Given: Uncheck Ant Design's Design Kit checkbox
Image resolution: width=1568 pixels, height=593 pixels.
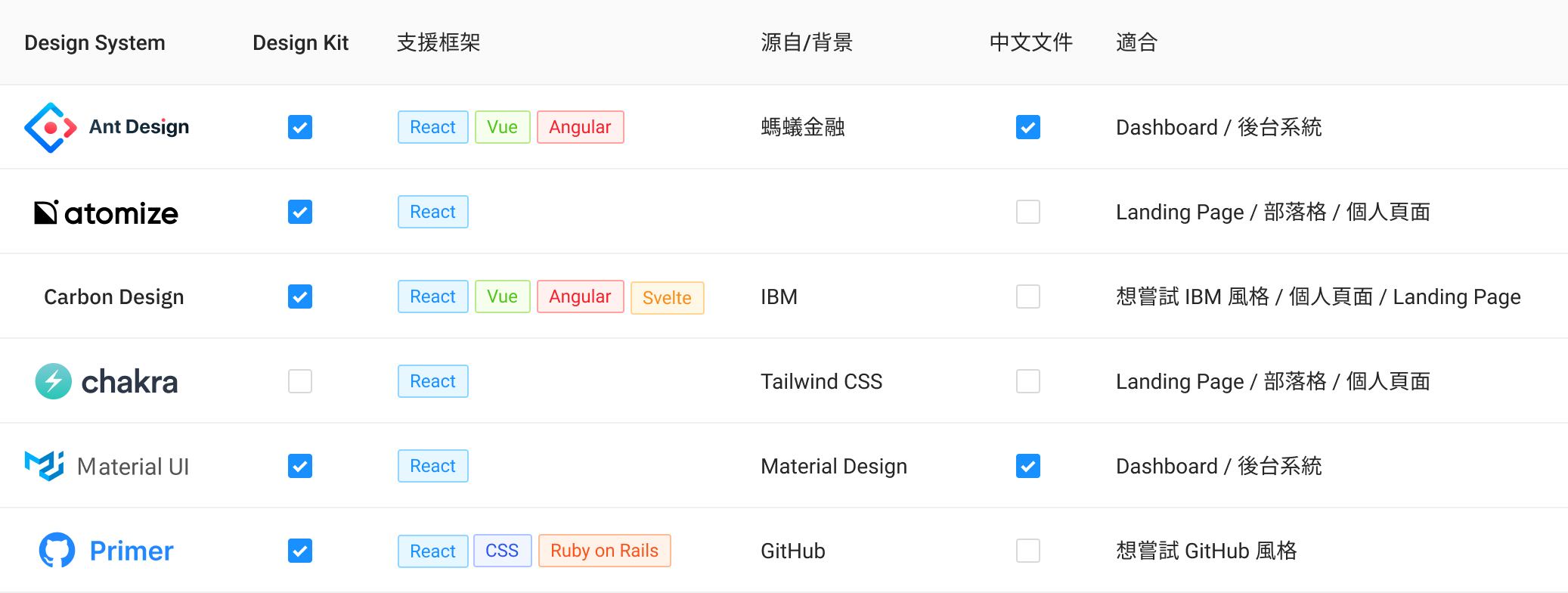Looking at the screenshot, I should point(300,127).
